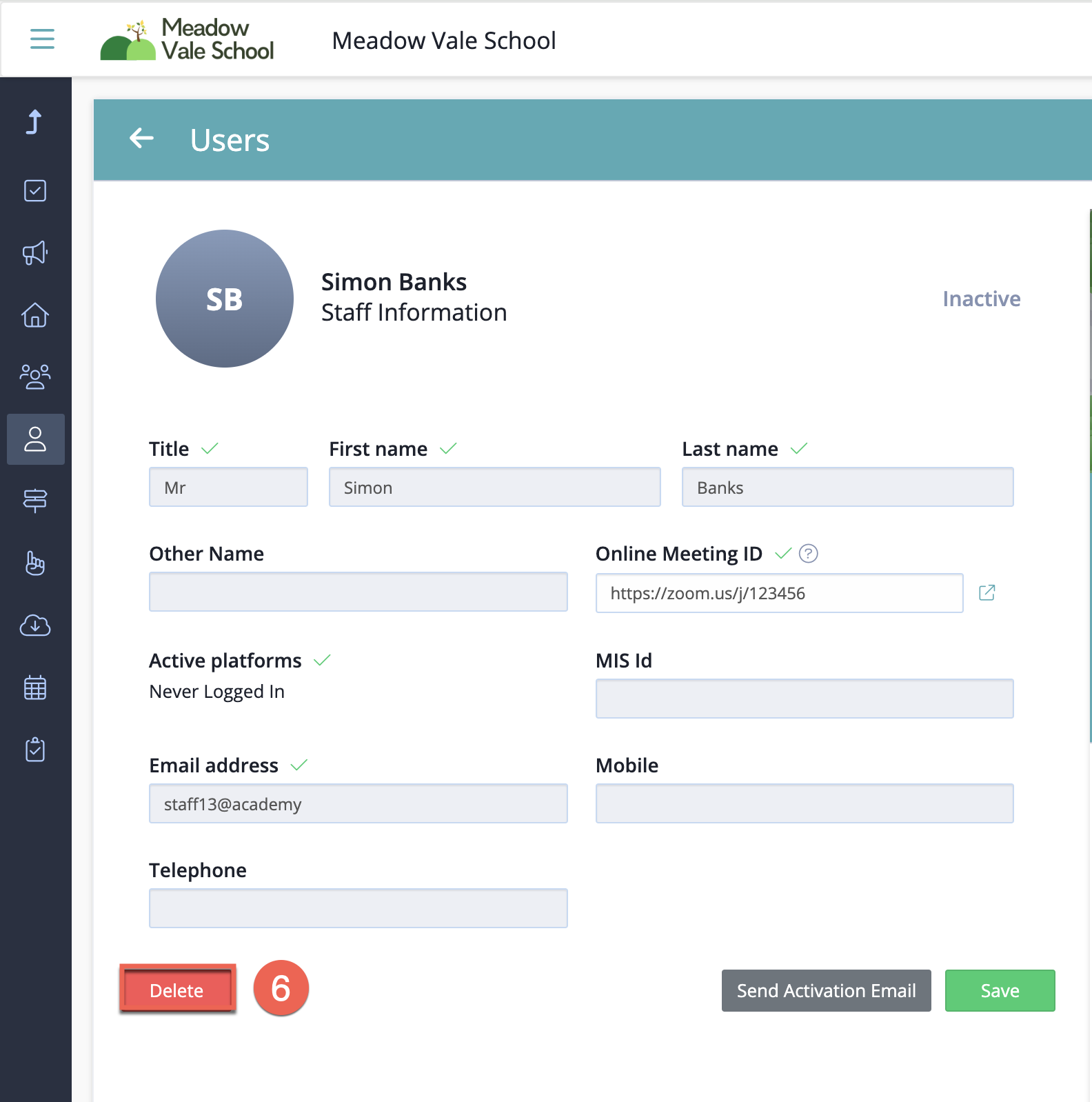The height and width of the screenshot is (1102, 1092).
Task: Focus the Mobile input field
Action: click(x=804, y=803)
